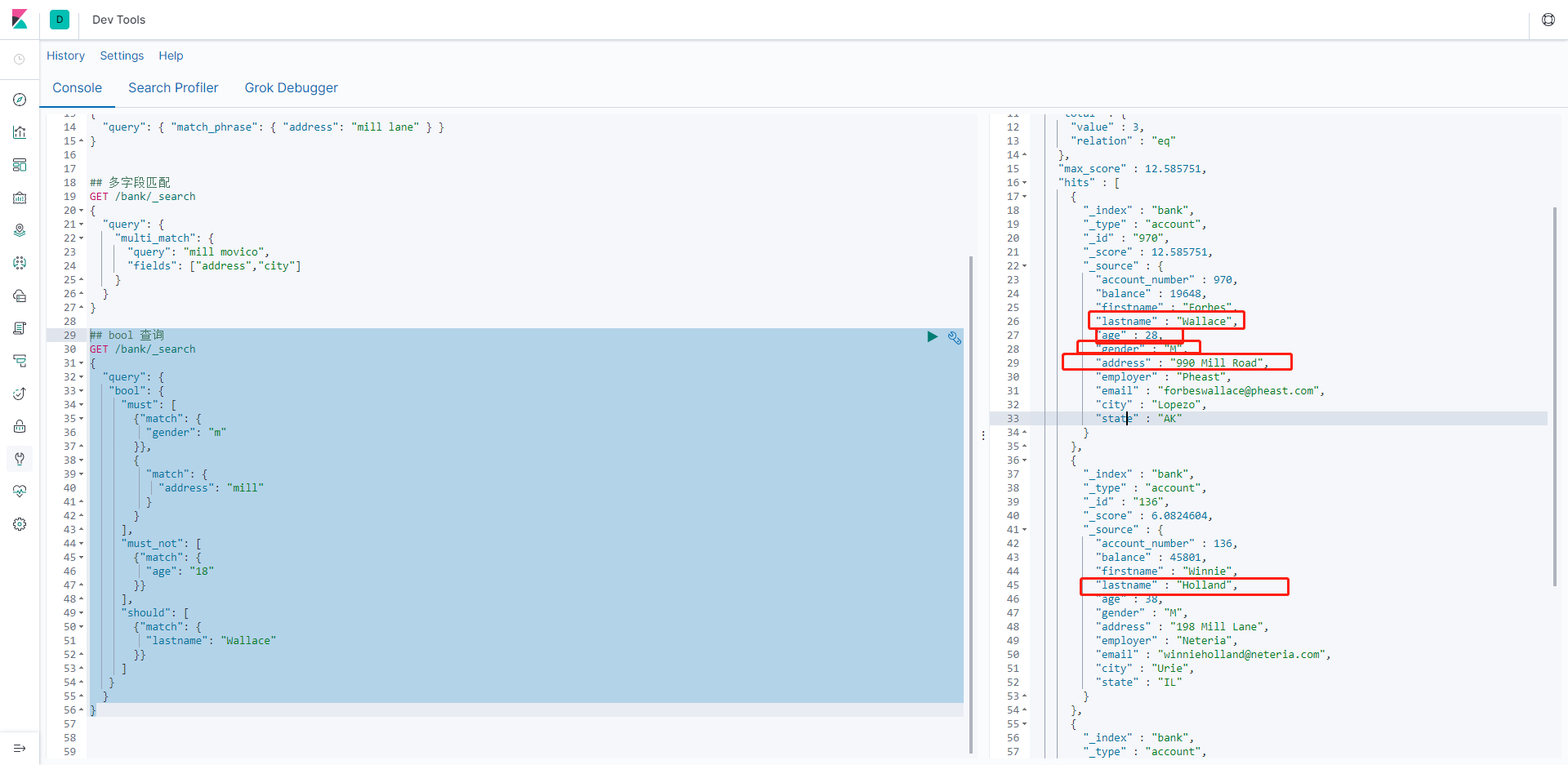Click the GET /bank/_search line 30

143,349
